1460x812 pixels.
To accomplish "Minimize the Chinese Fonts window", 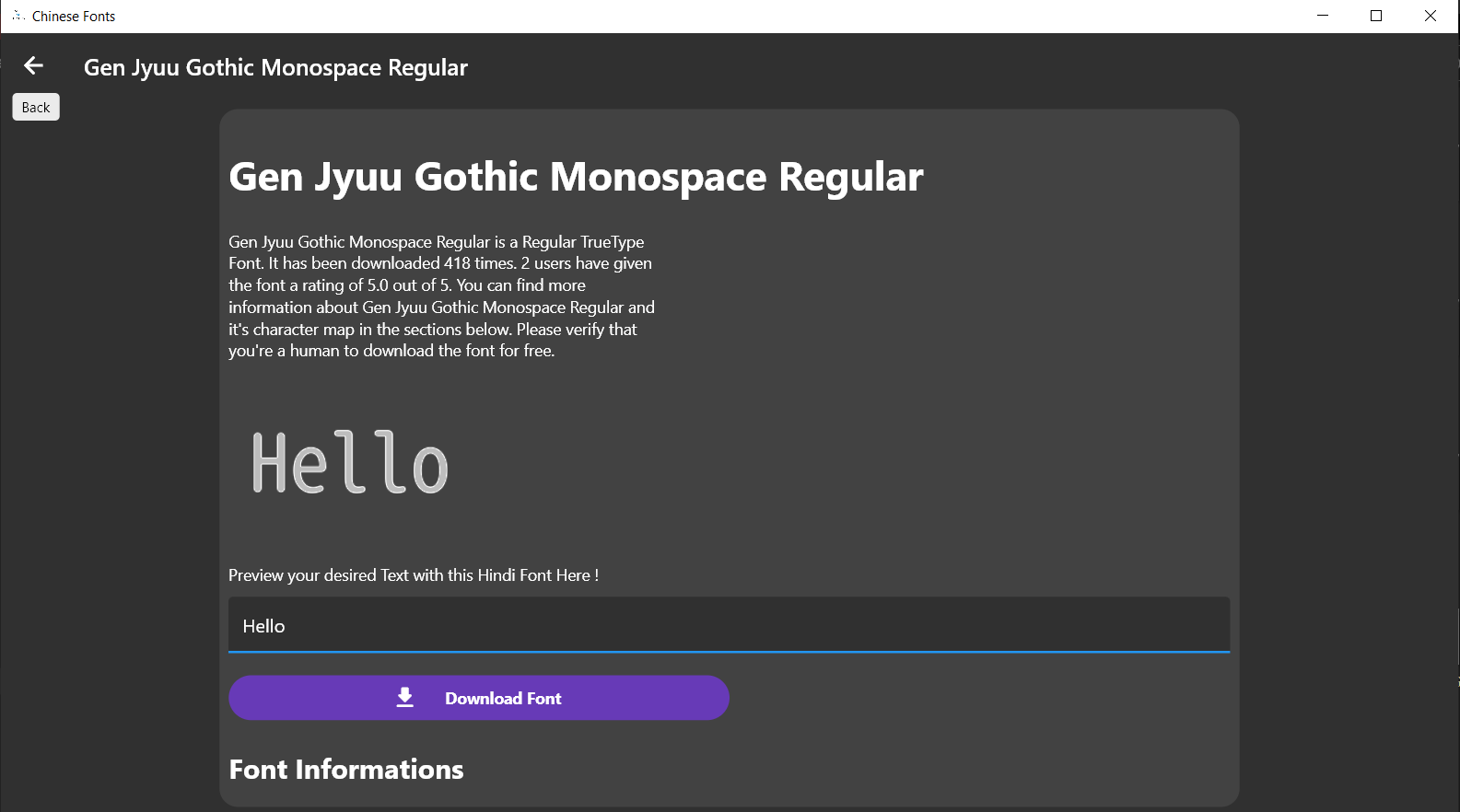I will pos(1323,16).
